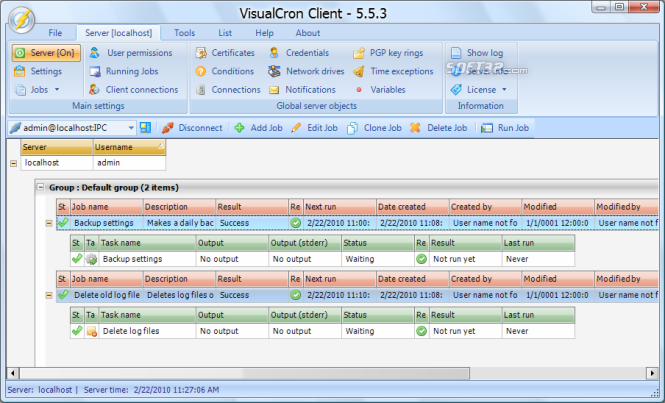Open Notifications

tap(302, 90)
